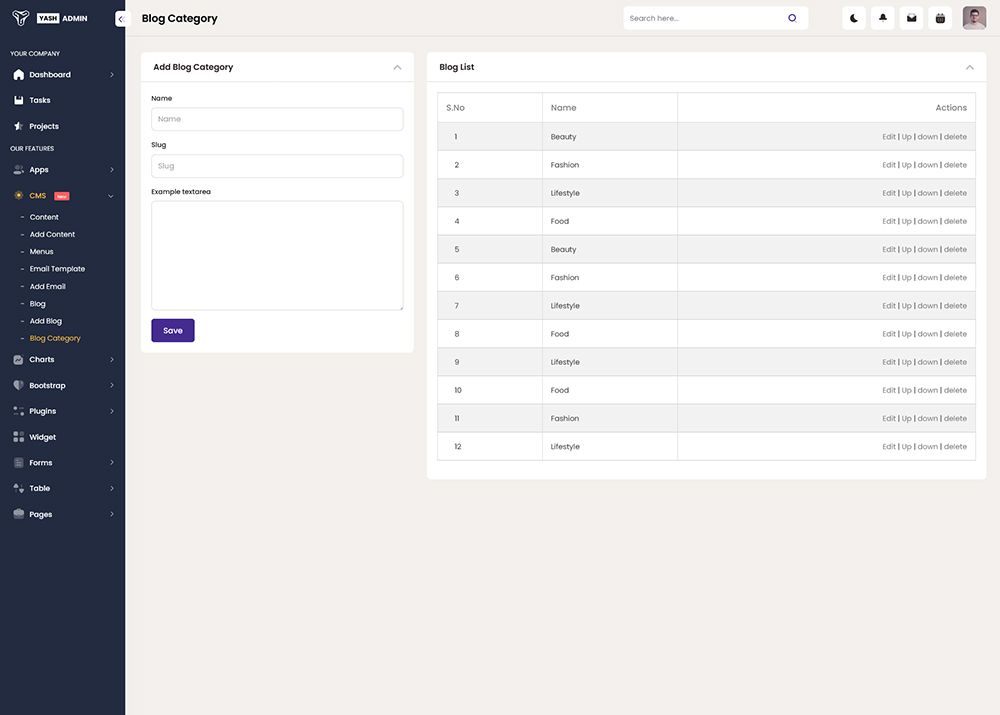Open the Tasks menu label
The image size is (1000, 715).
click(40, 100)
